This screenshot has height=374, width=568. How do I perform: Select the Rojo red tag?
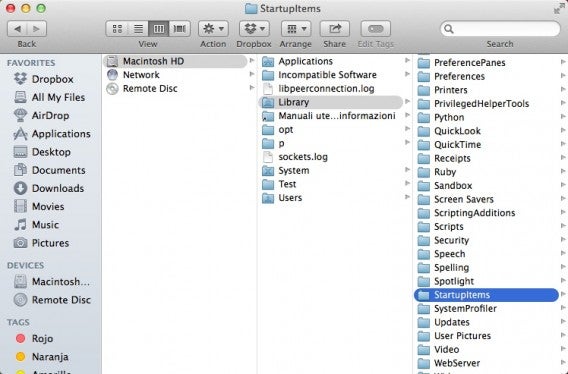[x=34, y=338]
